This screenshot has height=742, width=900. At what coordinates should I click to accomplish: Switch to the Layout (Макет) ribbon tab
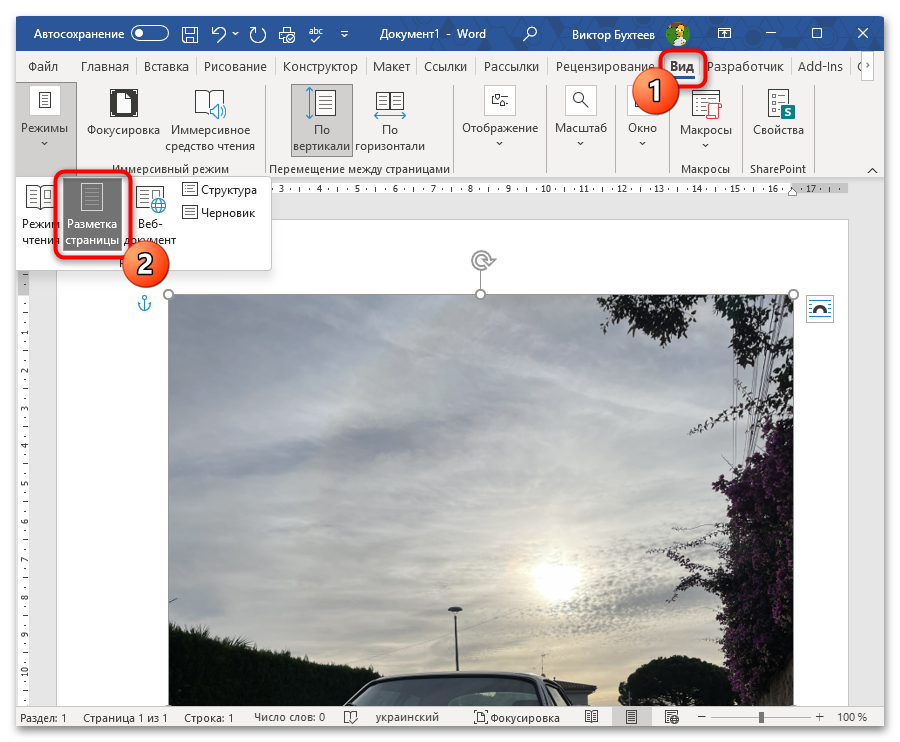tap(391, 67)
